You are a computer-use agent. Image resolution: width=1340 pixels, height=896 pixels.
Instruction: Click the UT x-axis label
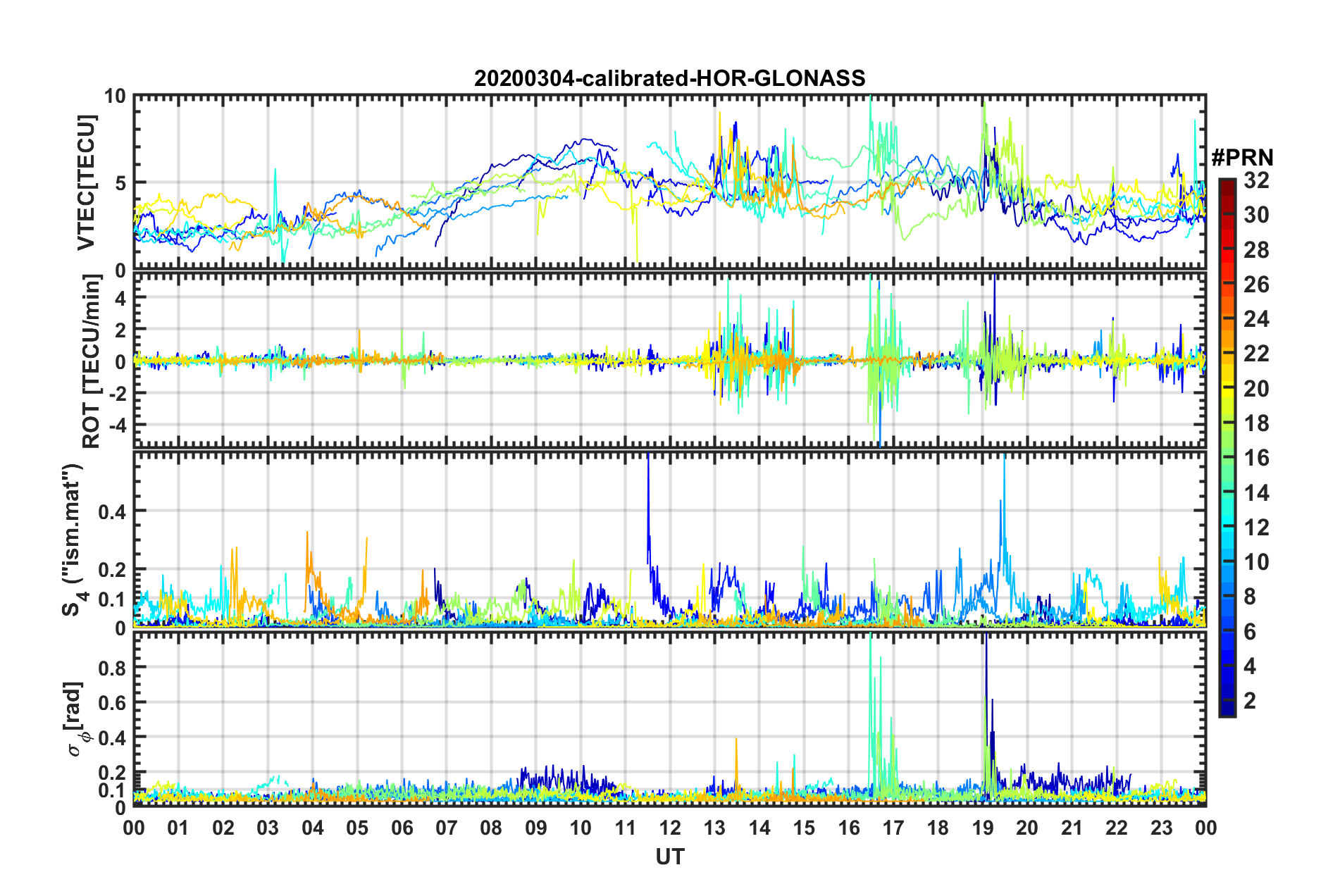669,856
